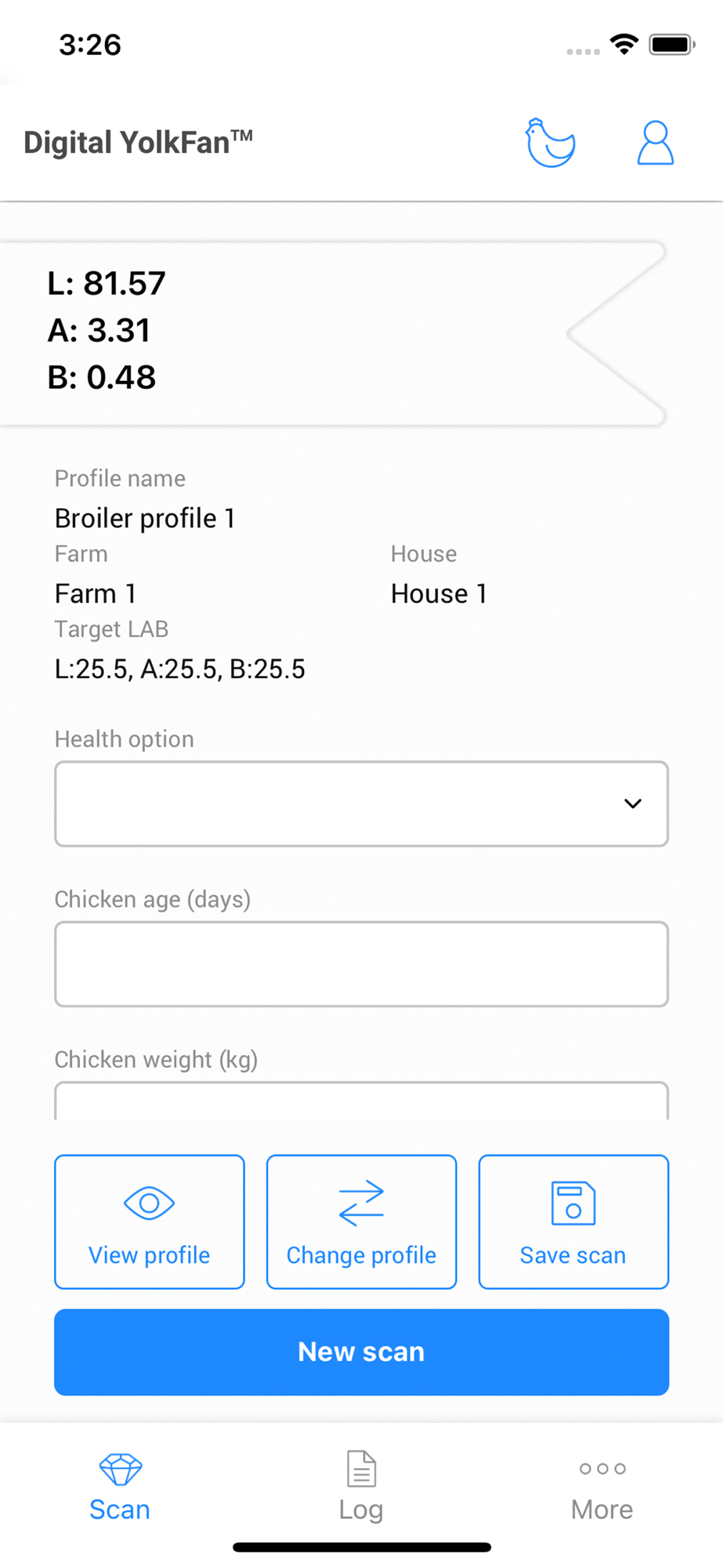Select the Scan tab label

click(120, 1509)
